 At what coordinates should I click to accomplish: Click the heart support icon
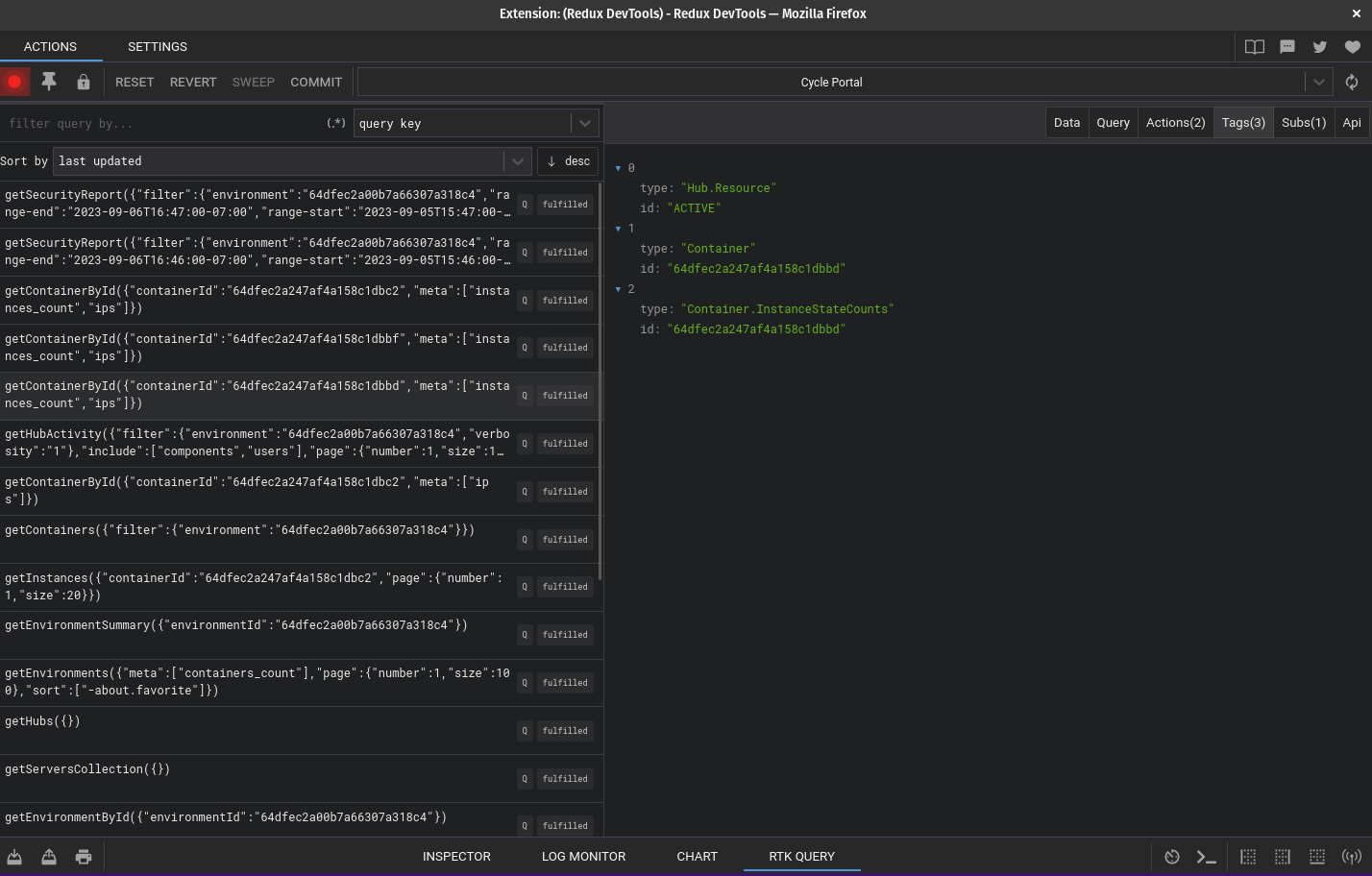pos(1353,47)
